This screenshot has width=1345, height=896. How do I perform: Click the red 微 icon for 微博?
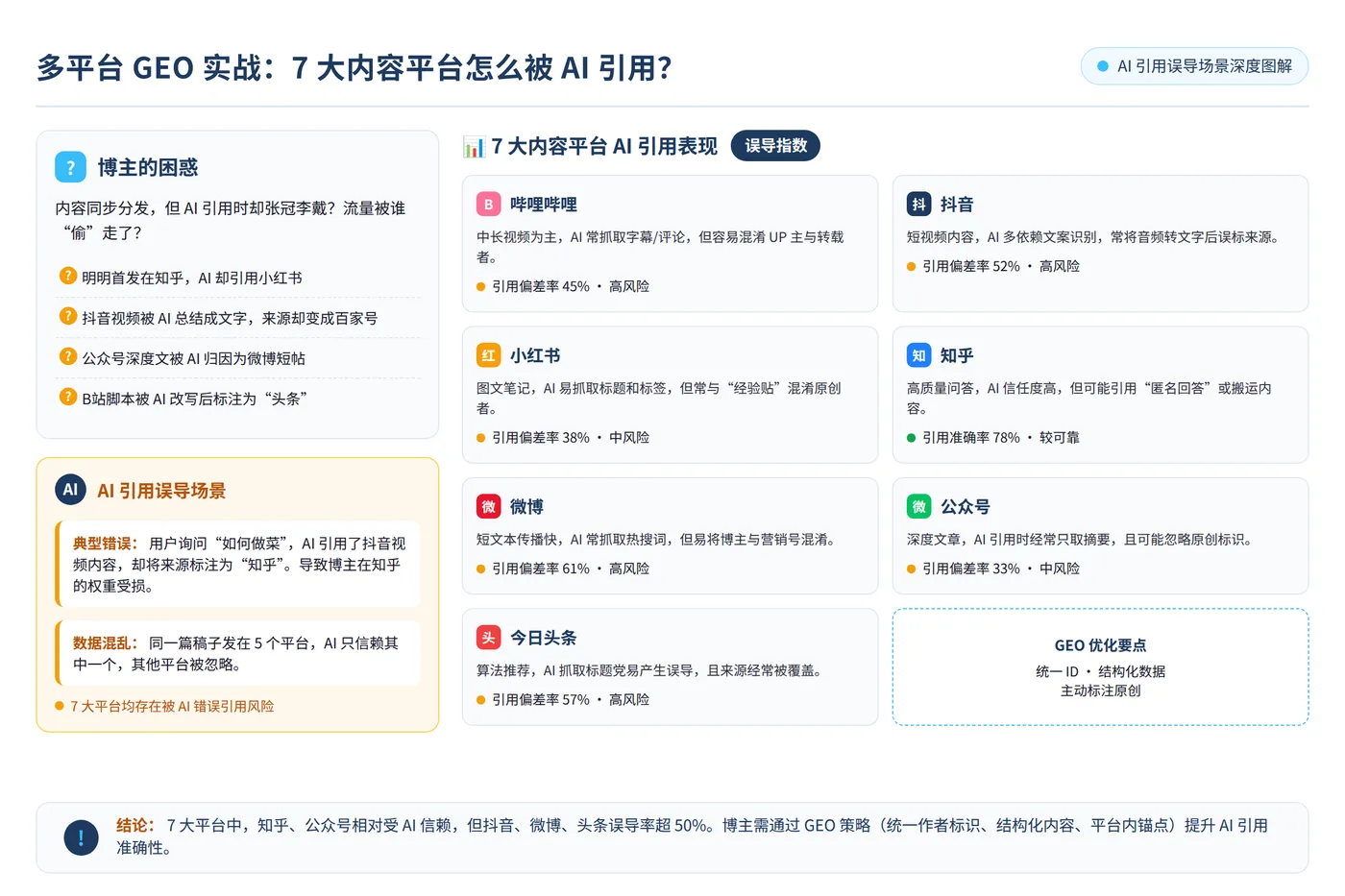click(488, 506)
